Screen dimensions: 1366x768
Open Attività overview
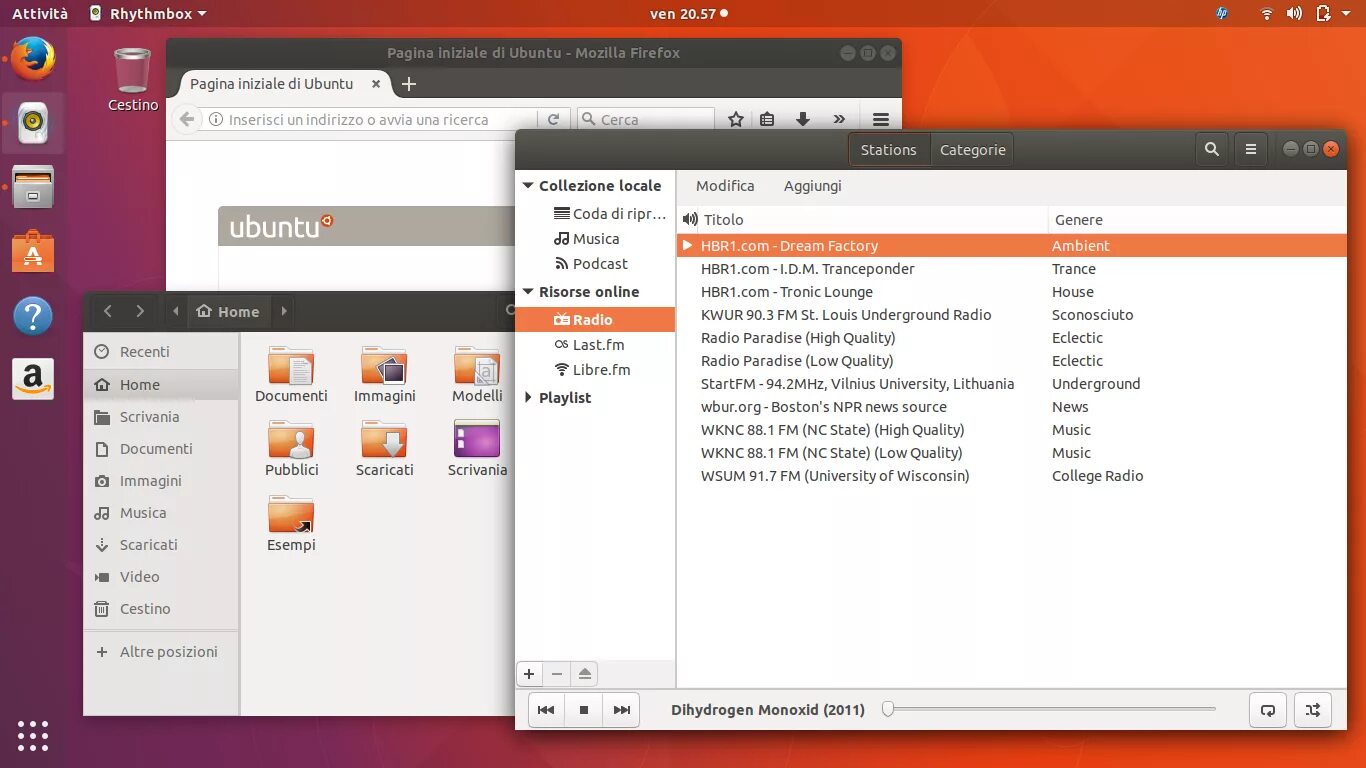(40, 13)
